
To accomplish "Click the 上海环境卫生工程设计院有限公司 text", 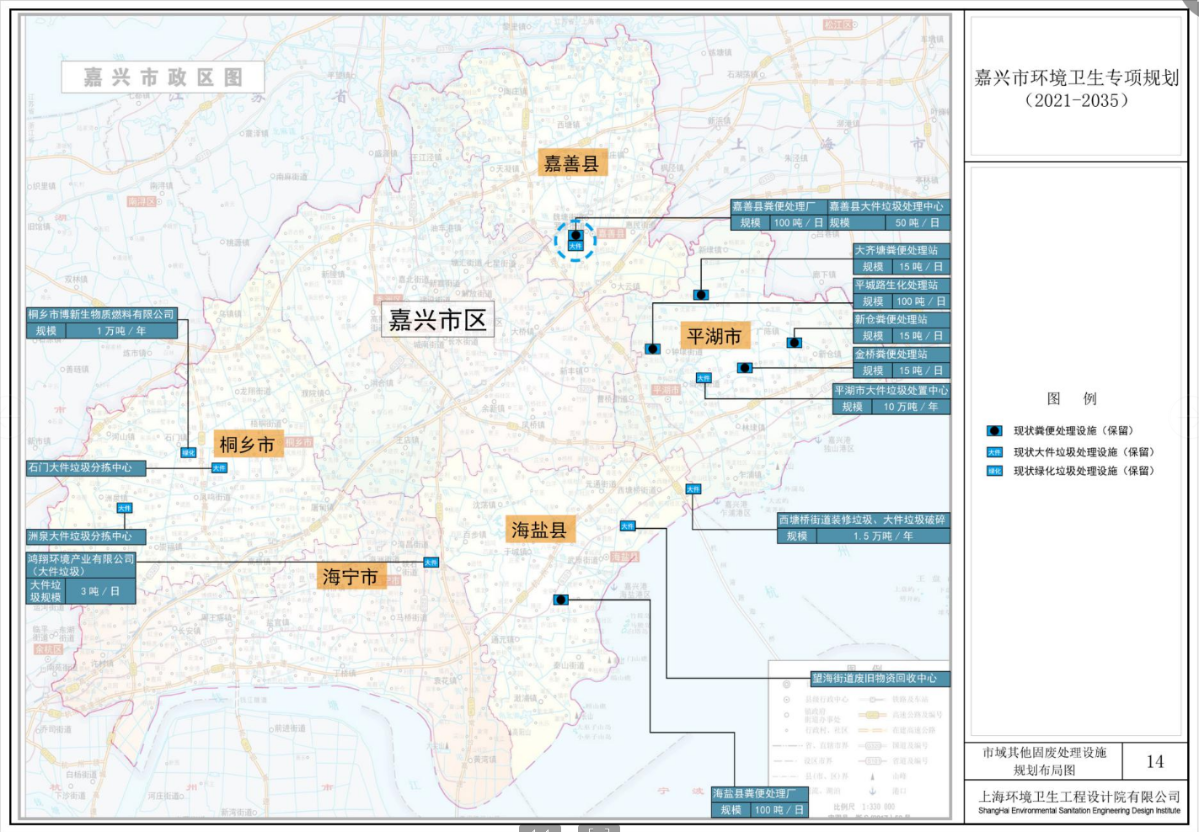I will click(1079, 797).
